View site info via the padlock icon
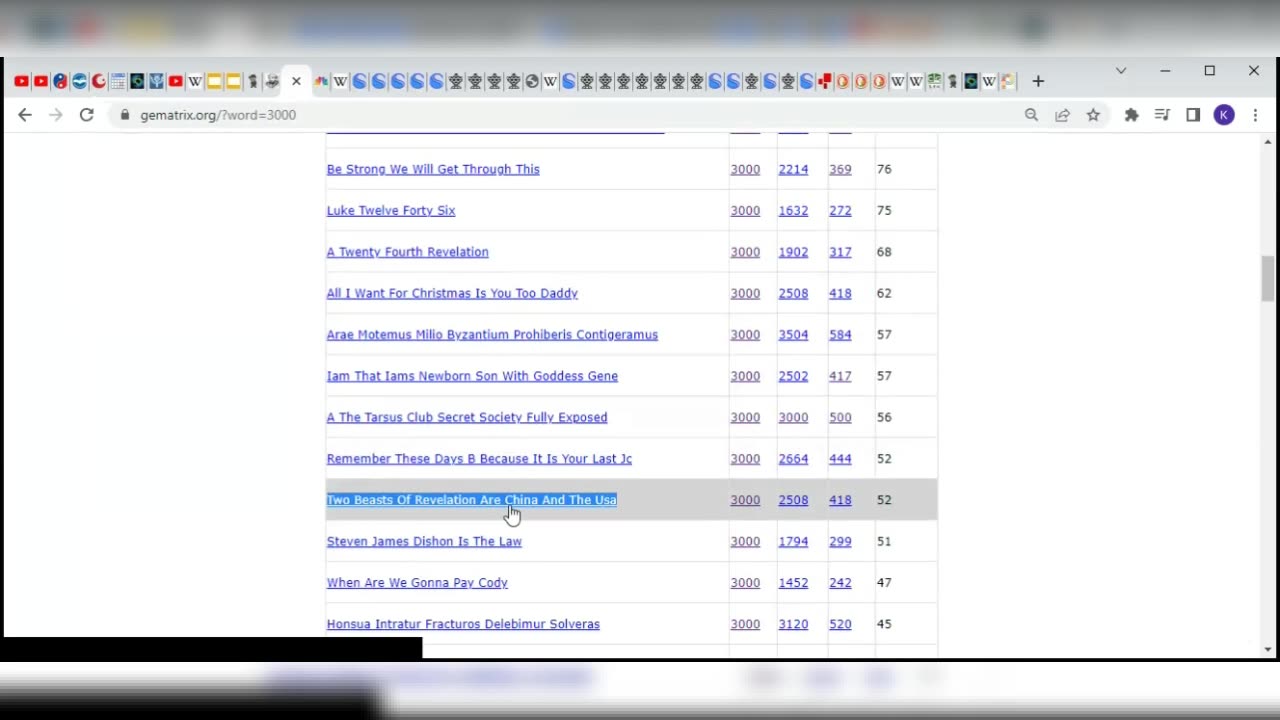The height and width of the screenshot is (720, 1280). [x=125, y=115]
